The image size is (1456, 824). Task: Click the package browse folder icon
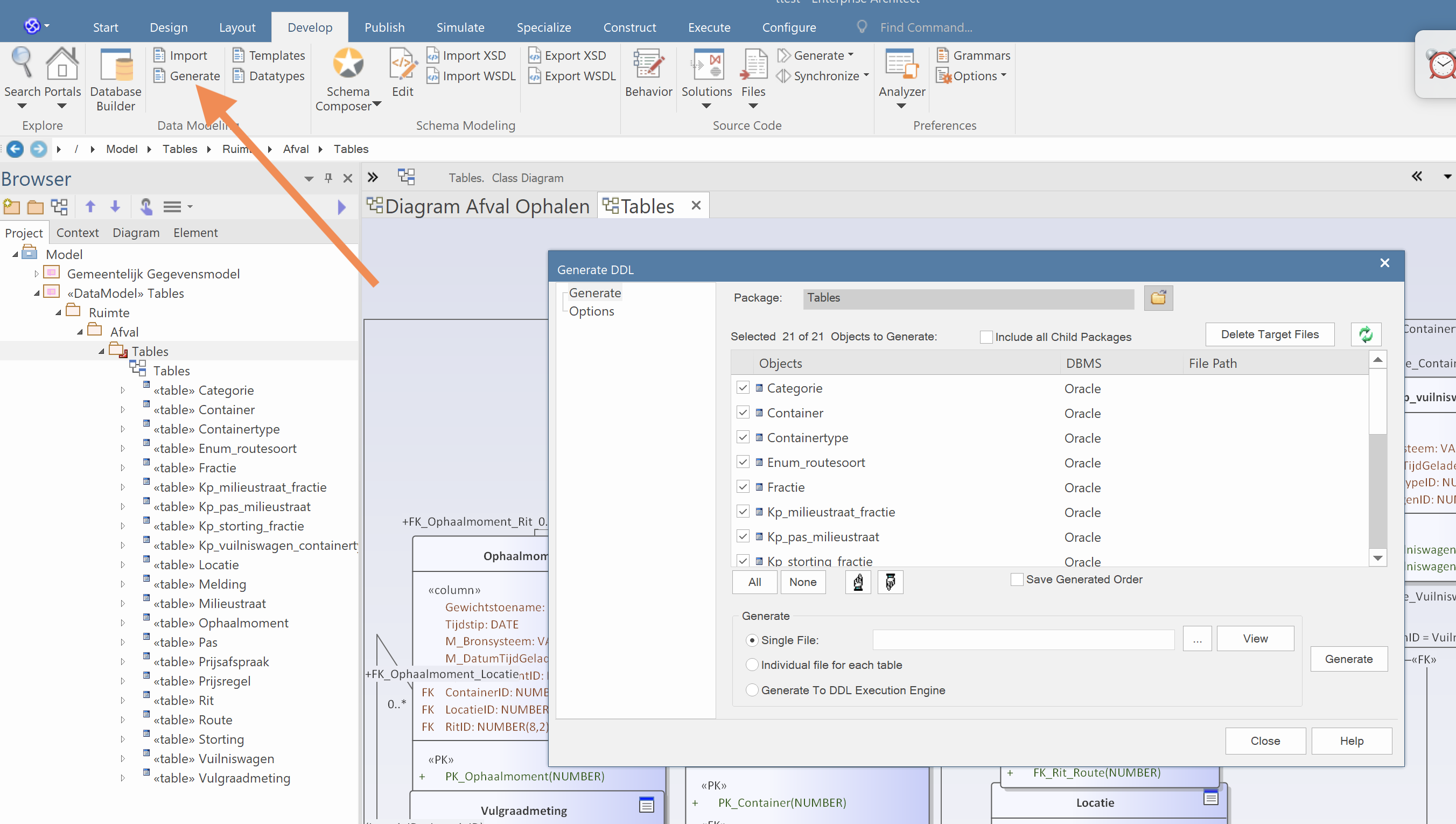[1158, 298]
